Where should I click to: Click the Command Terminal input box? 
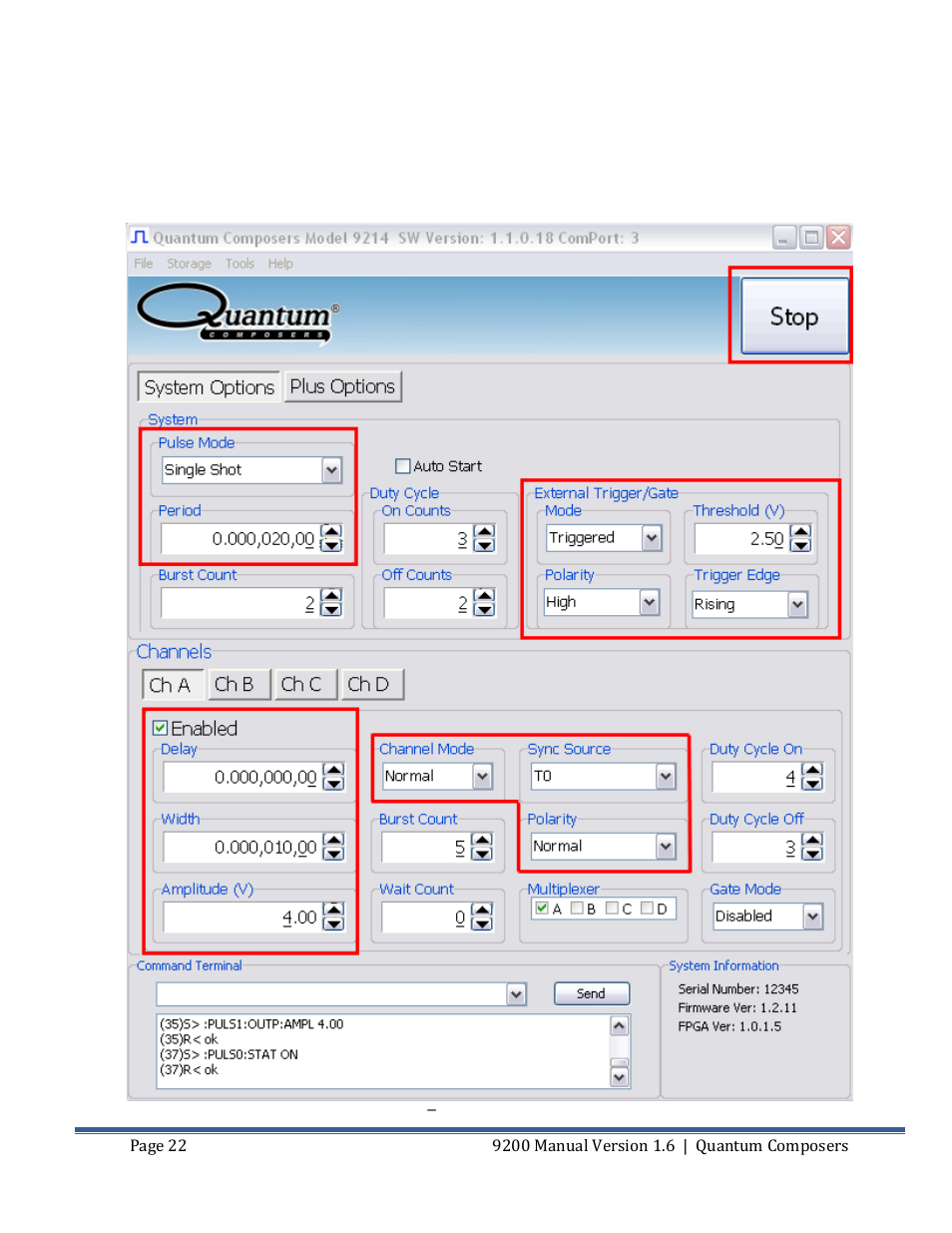point(331,993)
